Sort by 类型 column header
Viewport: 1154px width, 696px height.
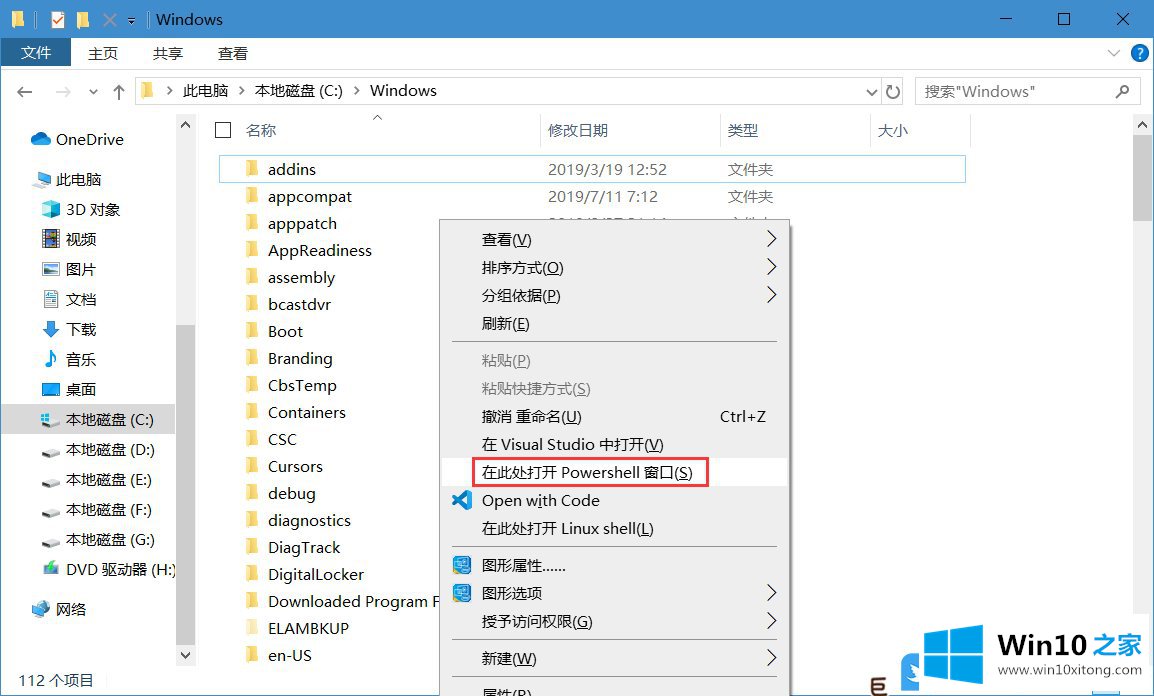743,130
